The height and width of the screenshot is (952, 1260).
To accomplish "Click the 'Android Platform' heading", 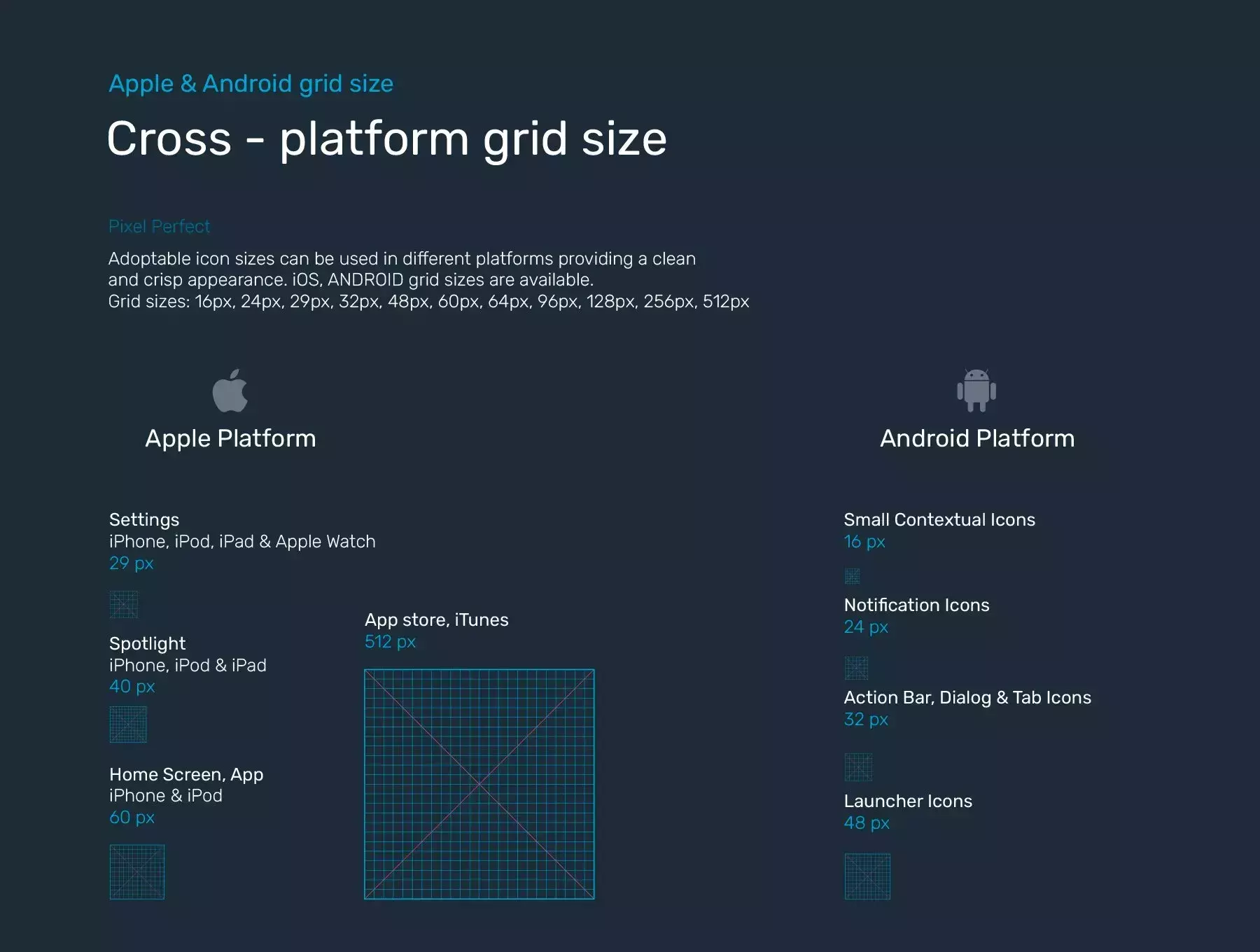I will (977, 438).
